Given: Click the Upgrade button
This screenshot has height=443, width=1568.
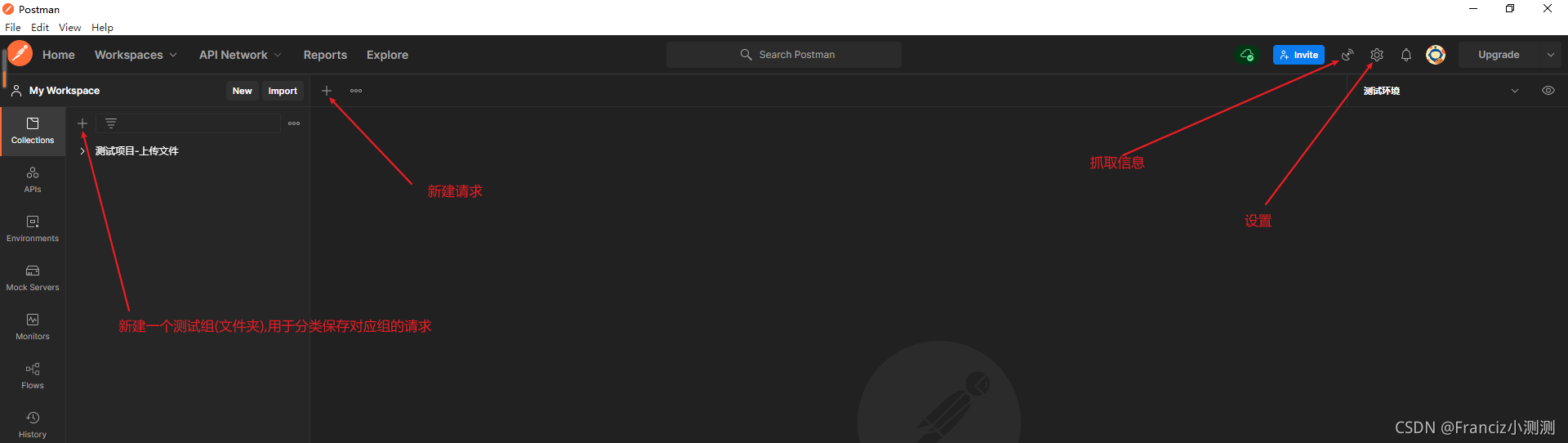Looking at the screenshot, I should (1499, 55).
